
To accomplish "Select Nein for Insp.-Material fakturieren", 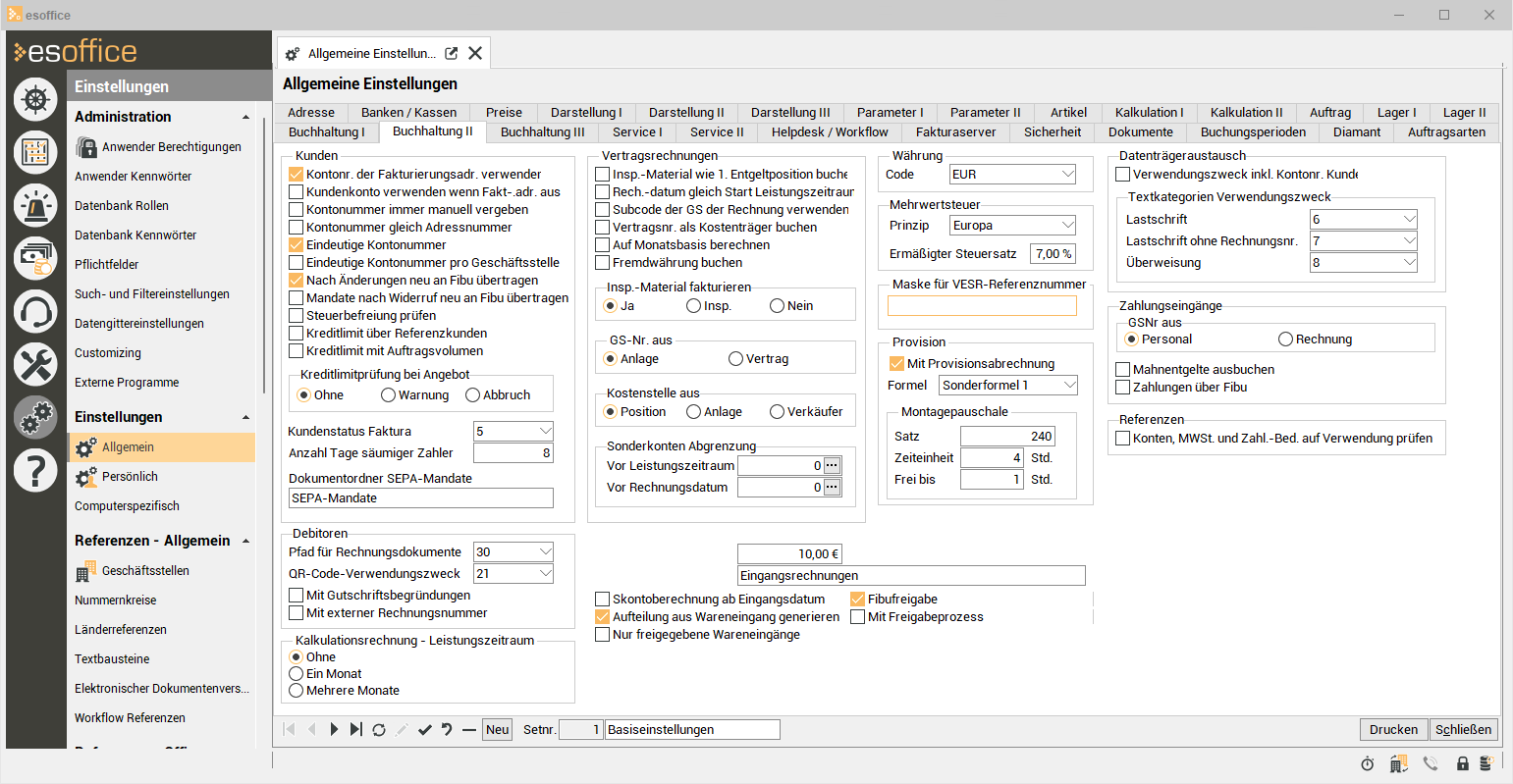I will point(777,305).
